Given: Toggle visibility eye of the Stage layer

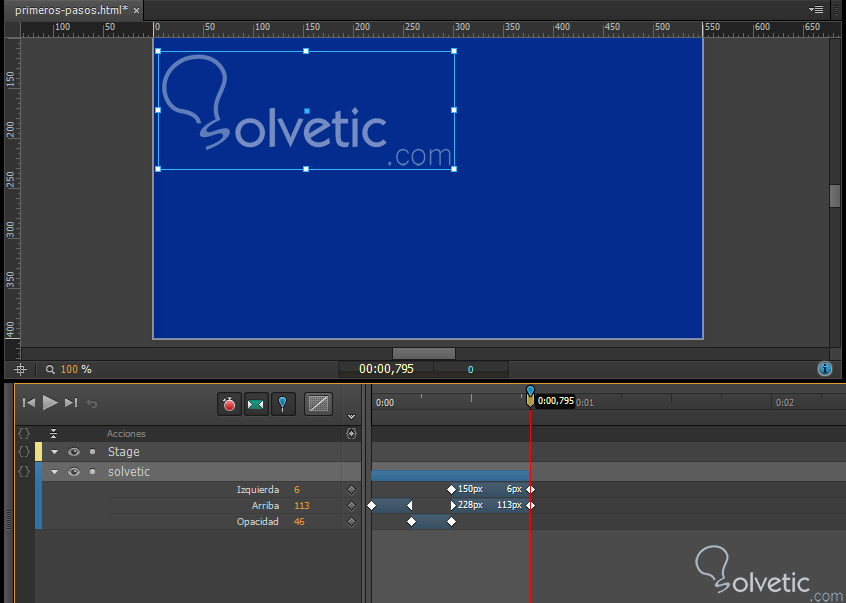Looking at the screenshot, I should [x=74, y=452].
